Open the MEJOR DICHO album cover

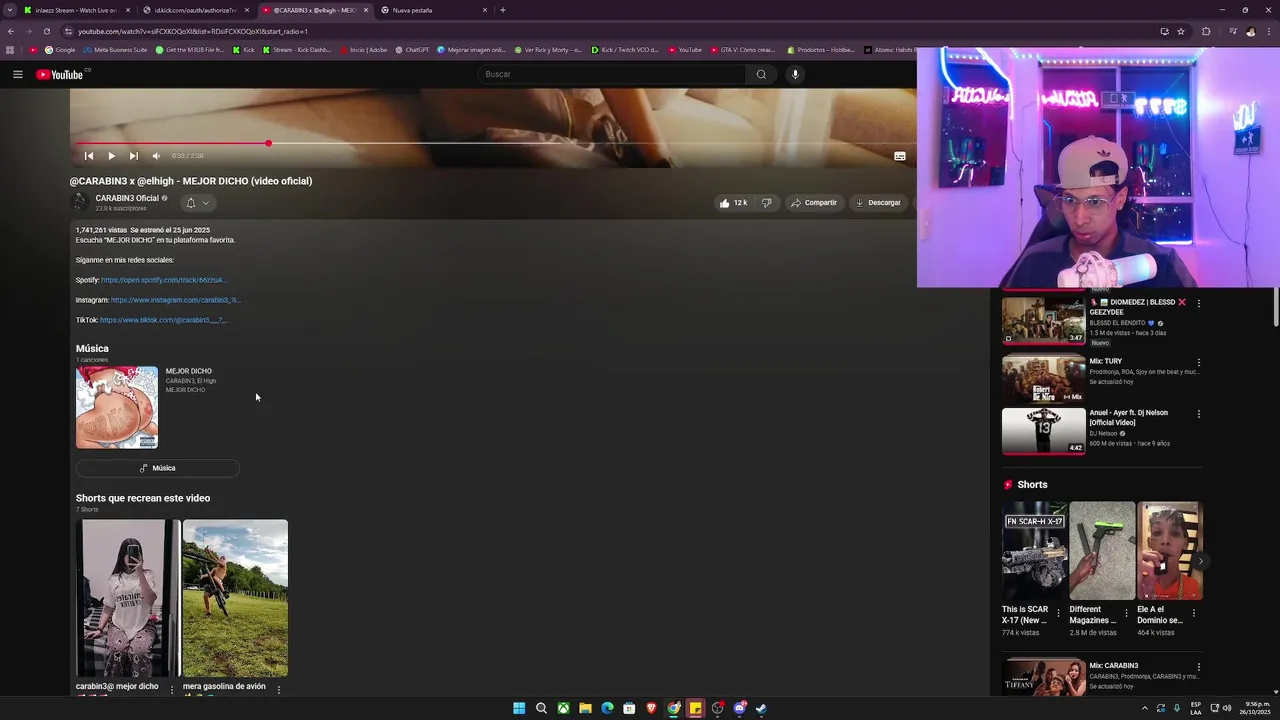(x=117, y=407)
